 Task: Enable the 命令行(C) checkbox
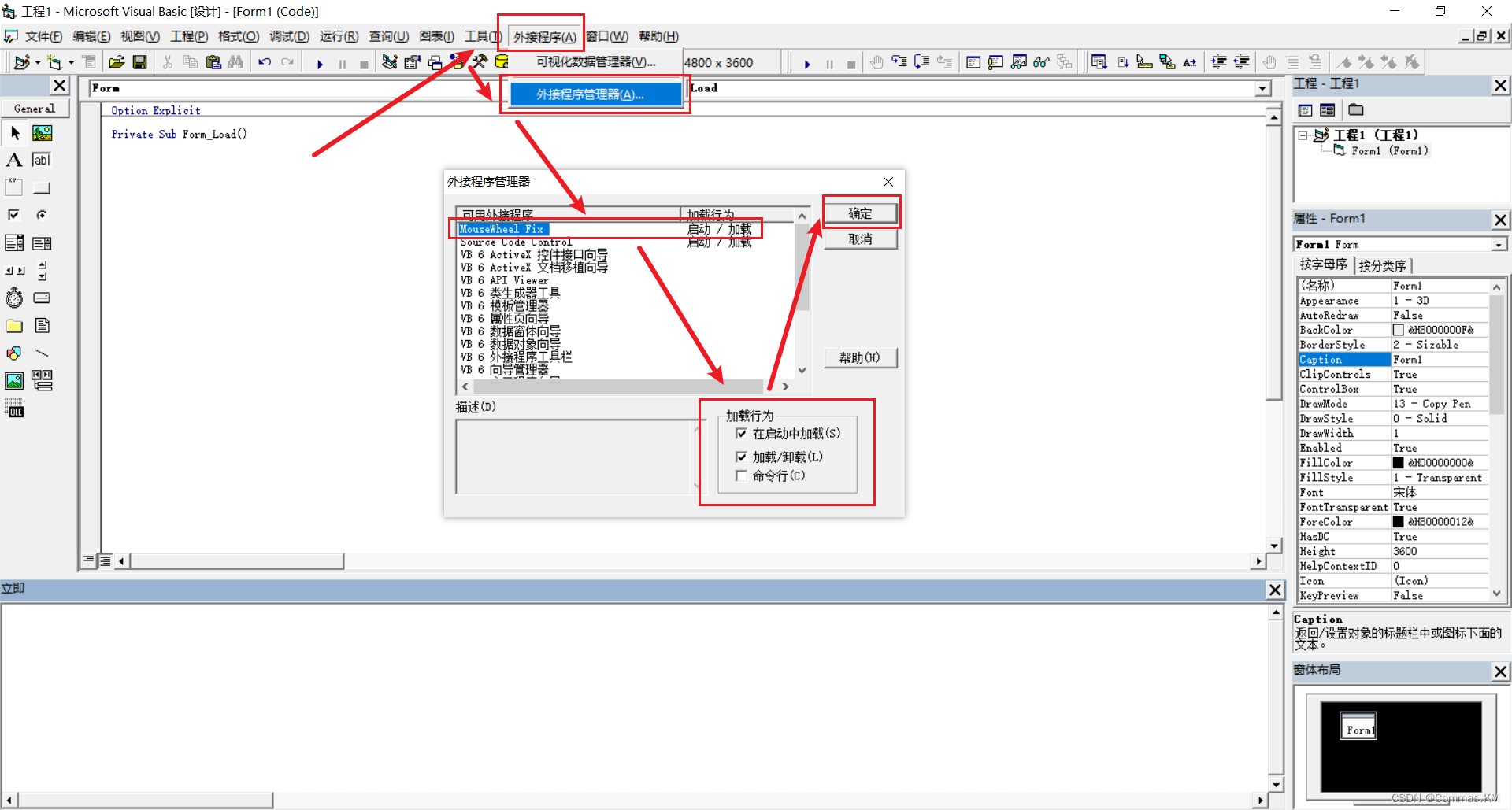(x=741, y=475)
